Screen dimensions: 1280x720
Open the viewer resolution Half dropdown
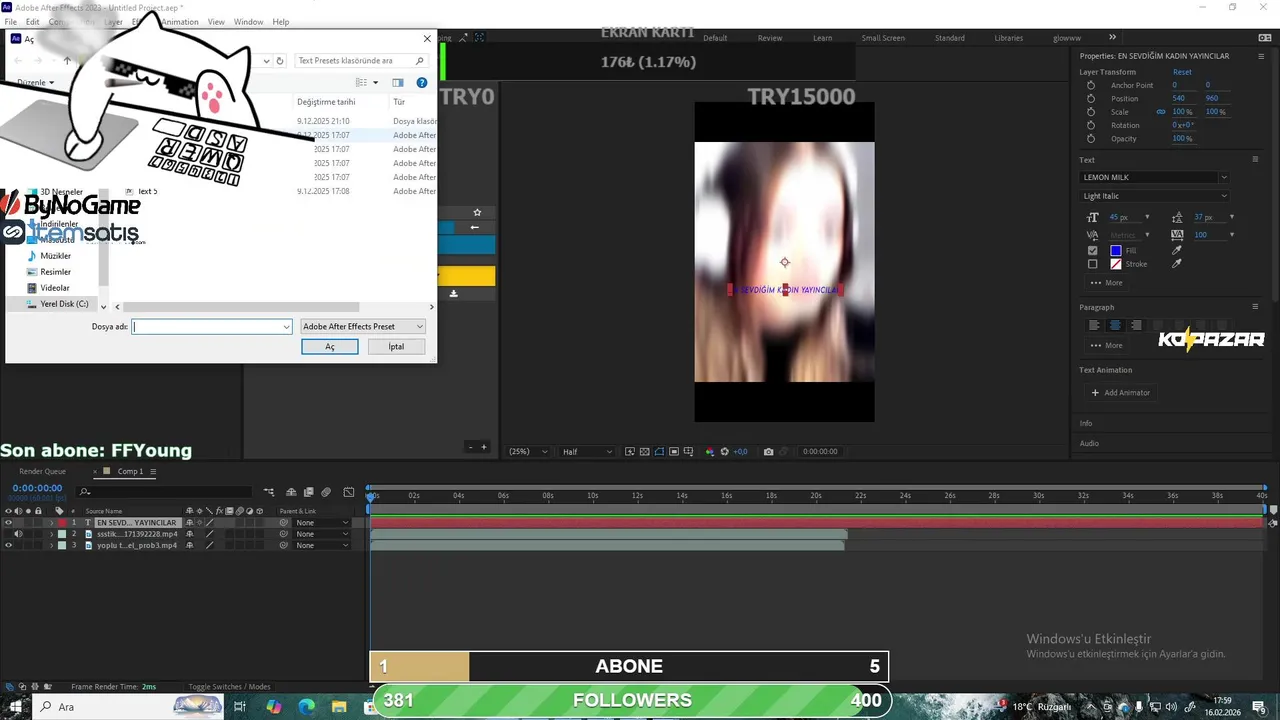586,452
